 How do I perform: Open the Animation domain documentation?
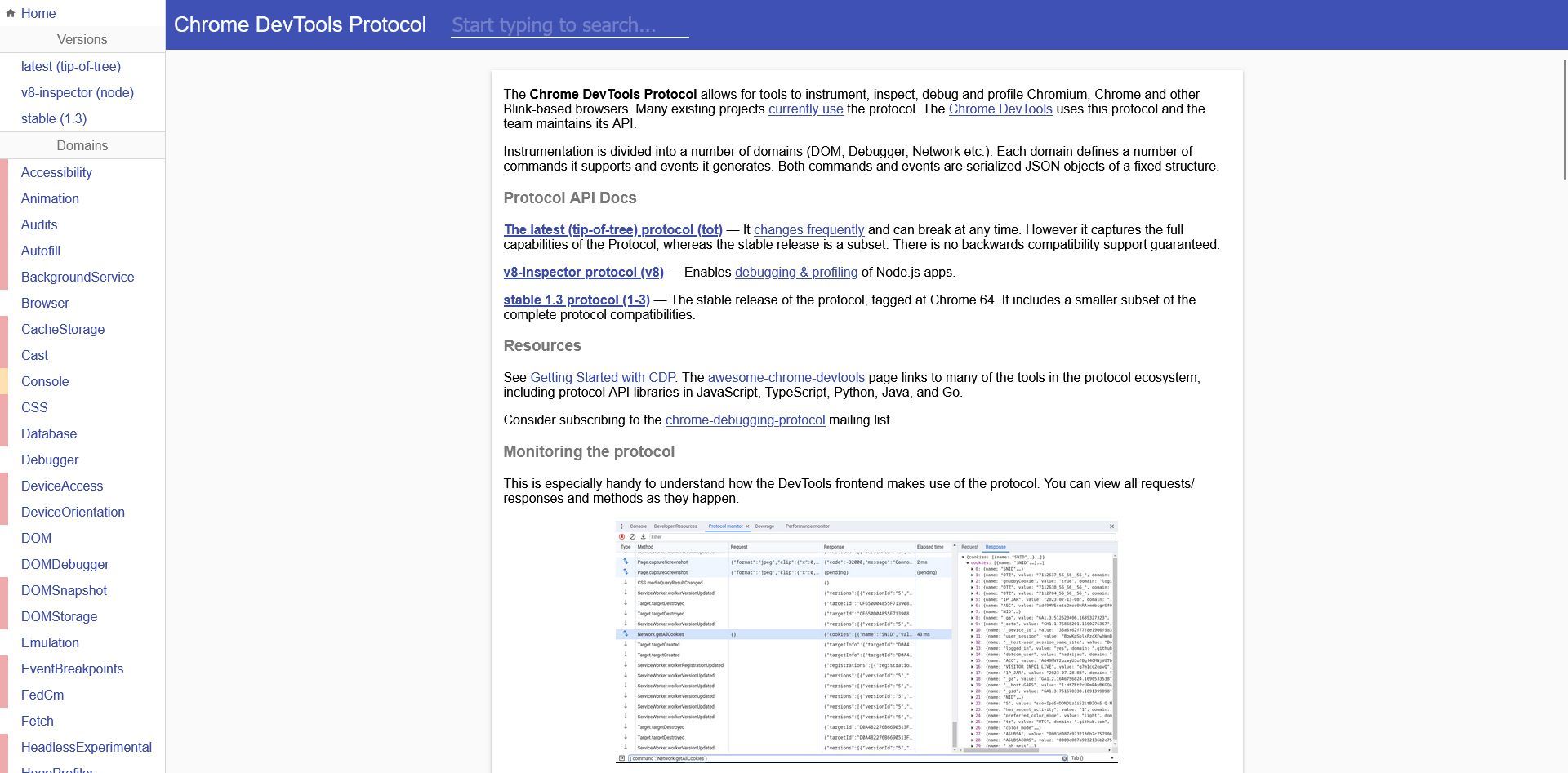click(50, 198)
